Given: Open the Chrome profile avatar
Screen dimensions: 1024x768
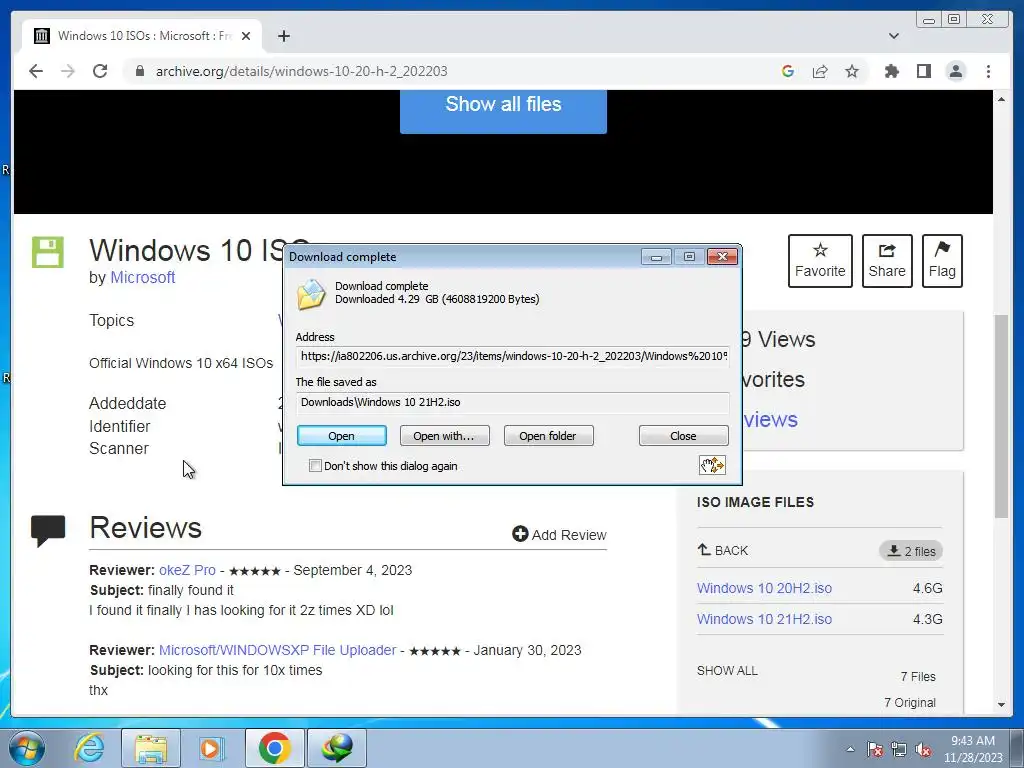Looking at the screenshot, I should click(955, 71).
